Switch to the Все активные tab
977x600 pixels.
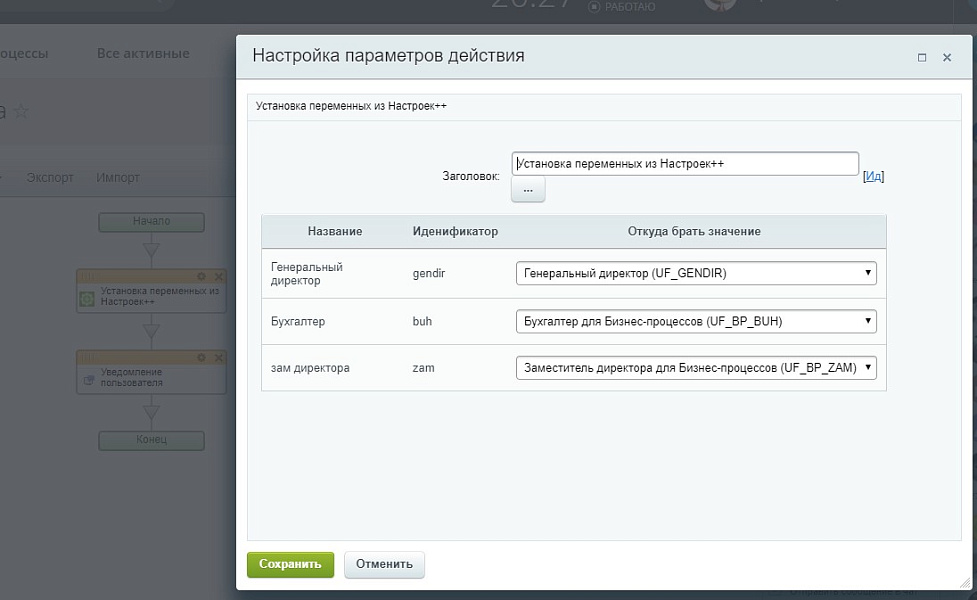pyautogui.click(x=146, y=53)
